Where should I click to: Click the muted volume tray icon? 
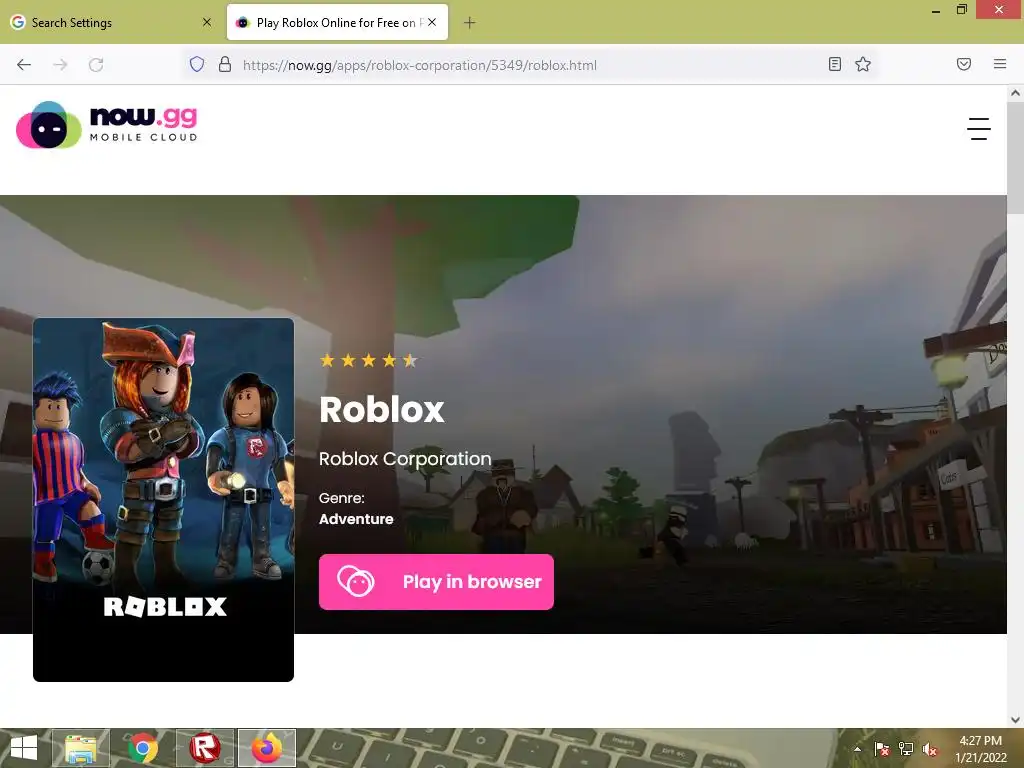pyautogui.click(x=930, y=749)
